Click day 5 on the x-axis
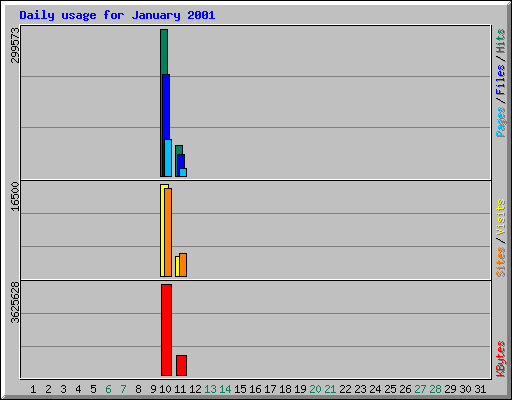Image resolution: width=512 pixels, height=400 pixels. point(93,389)
